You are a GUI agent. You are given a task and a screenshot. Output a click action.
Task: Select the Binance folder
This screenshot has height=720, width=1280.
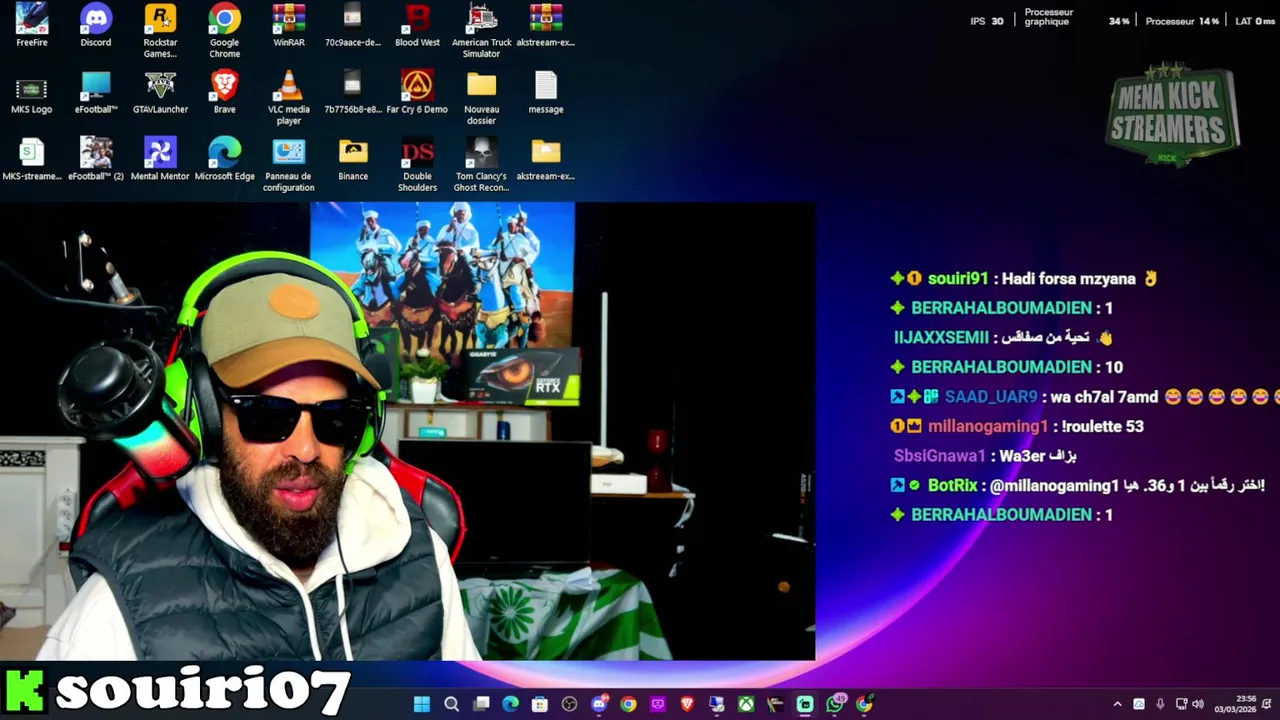[x=353, y=160]
